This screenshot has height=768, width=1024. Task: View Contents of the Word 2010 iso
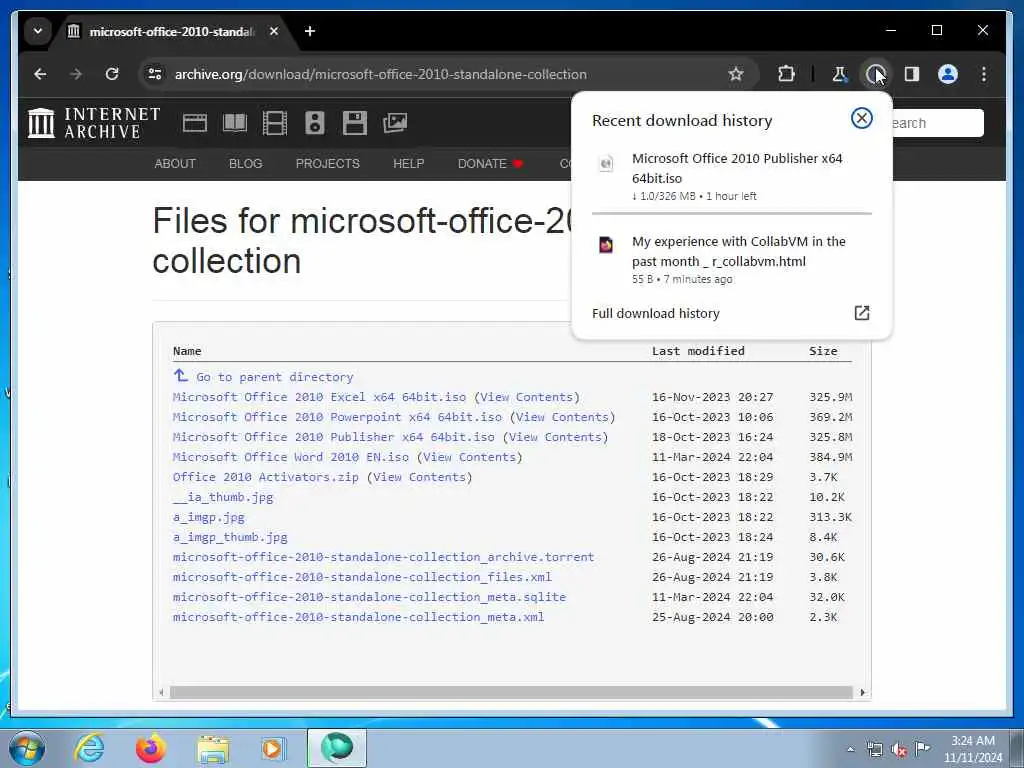click(x=470, y=457)
